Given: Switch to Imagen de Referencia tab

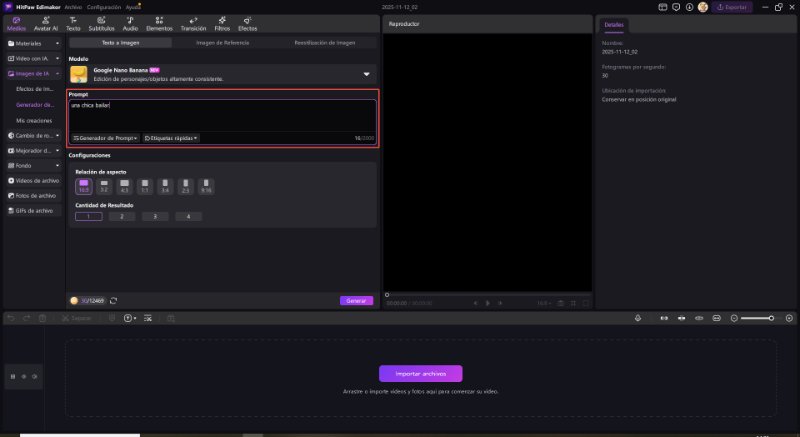Looking at the screenshot, I should point(222,43).
